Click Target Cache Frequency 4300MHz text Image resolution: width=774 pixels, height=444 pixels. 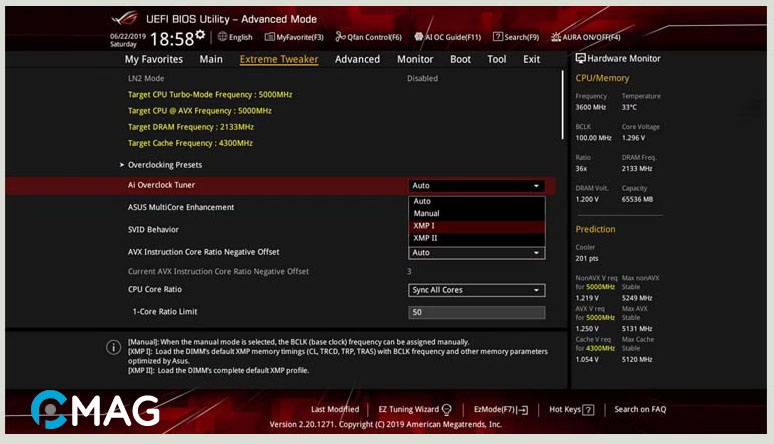coord(191,143)
